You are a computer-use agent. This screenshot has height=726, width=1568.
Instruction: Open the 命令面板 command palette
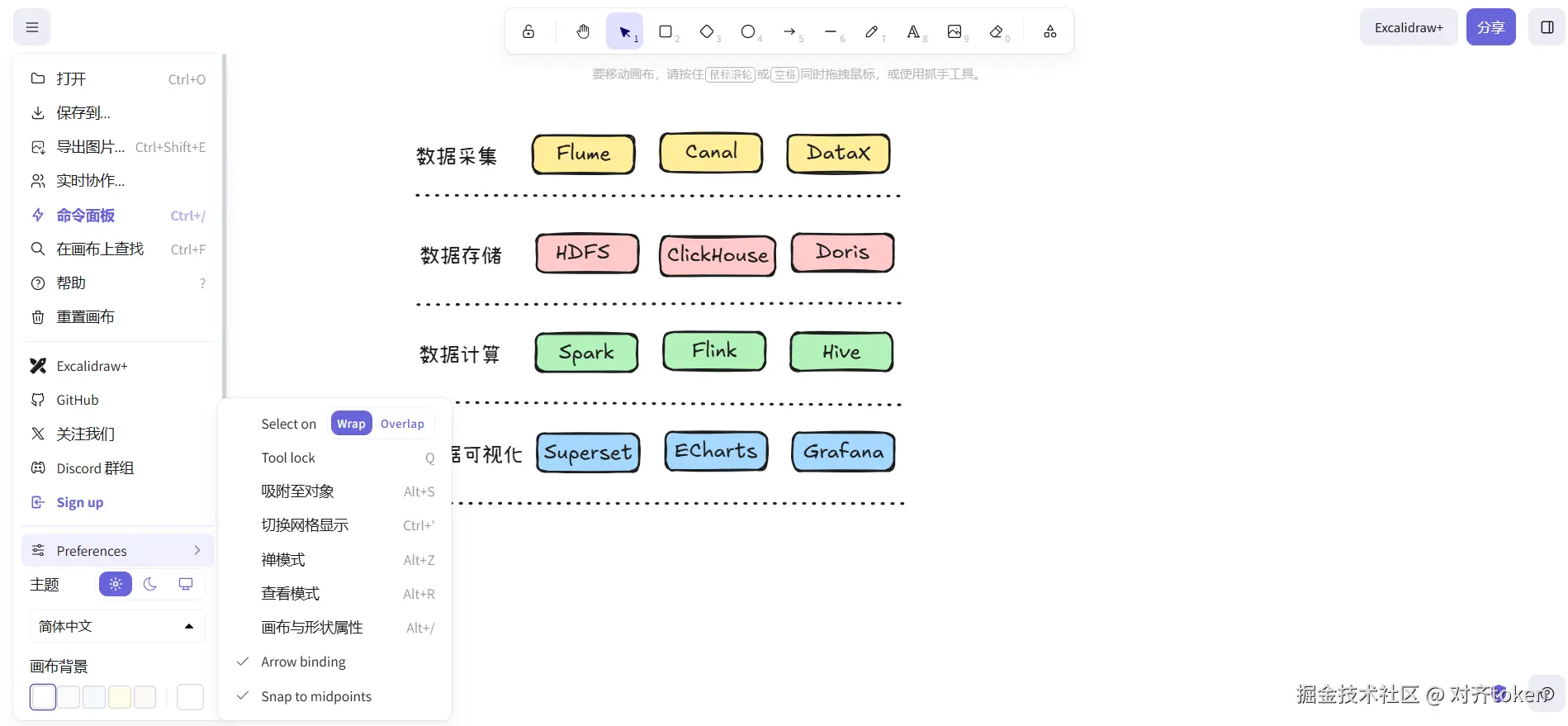pos(117,216)
